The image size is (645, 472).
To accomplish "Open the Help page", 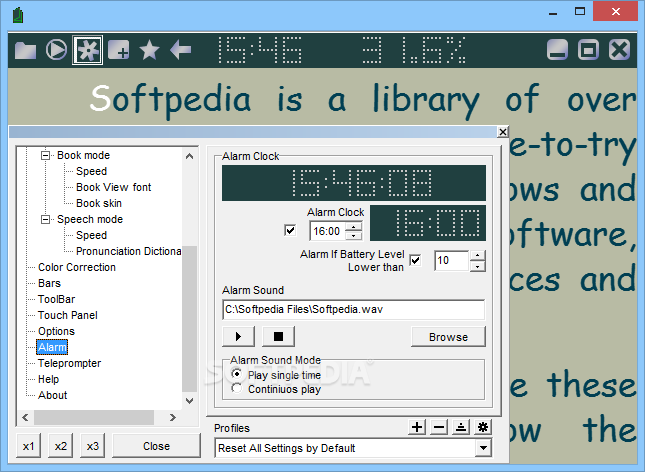I will pos(49,379).
